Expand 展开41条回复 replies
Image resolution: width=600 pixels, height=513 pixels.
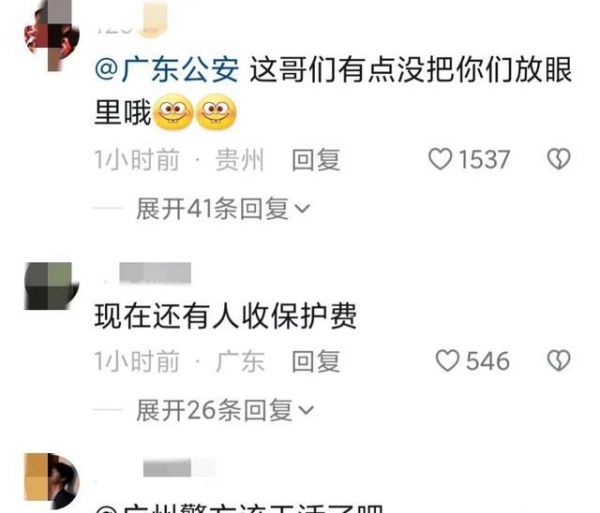click(x=223, y=209)
